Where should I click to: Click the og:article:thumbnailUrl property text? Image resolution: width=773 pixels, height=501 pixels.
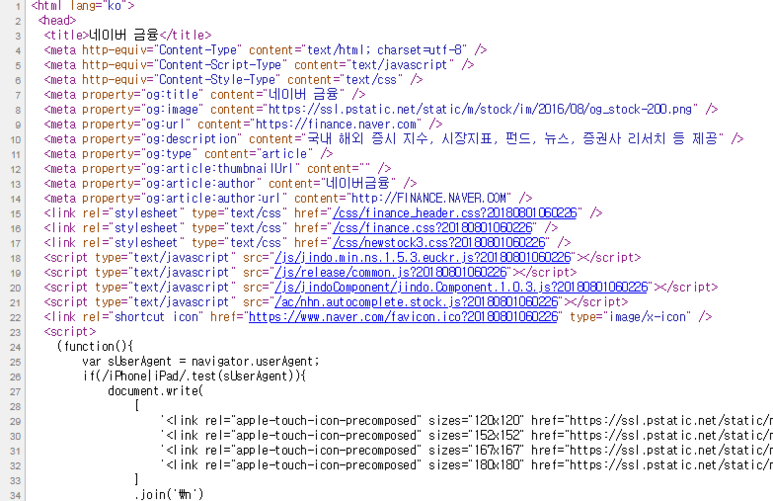pyautogui.click(x=223, y=169)
